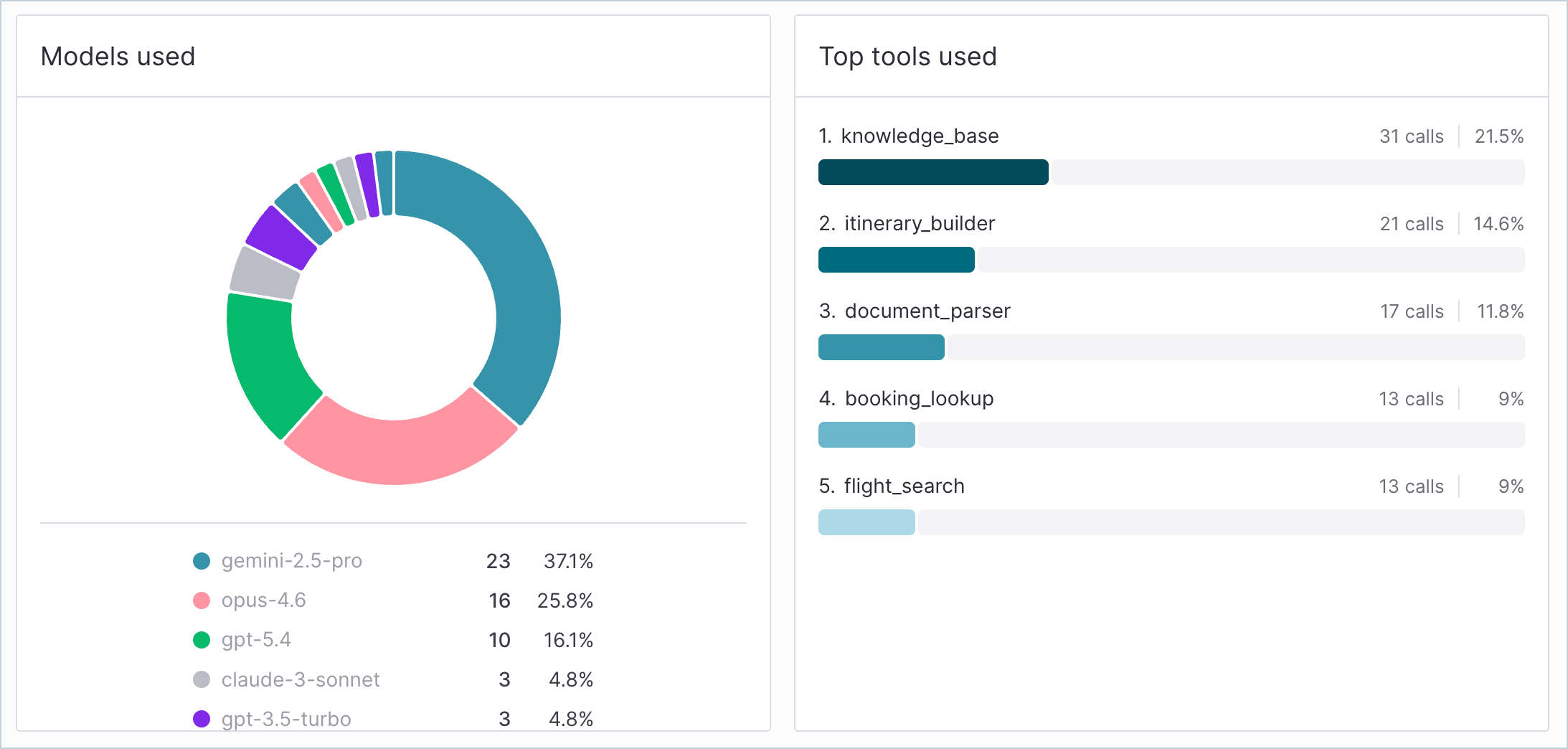Click the knowledge_base progress bar
This screenshot has height=749, width=1568.
1171,172
